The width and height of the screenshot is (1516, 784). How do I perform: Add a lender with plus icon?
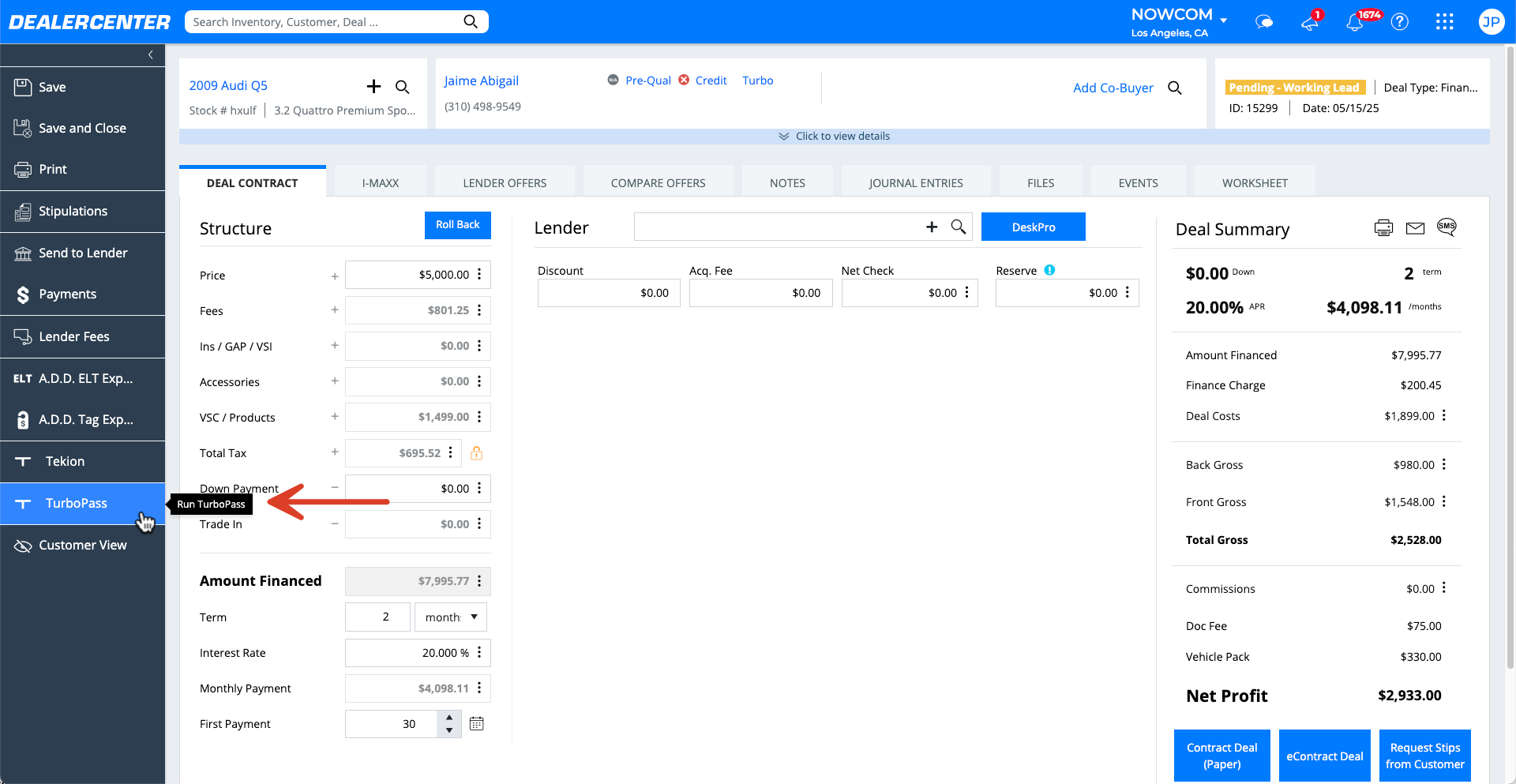coord(932,227)
